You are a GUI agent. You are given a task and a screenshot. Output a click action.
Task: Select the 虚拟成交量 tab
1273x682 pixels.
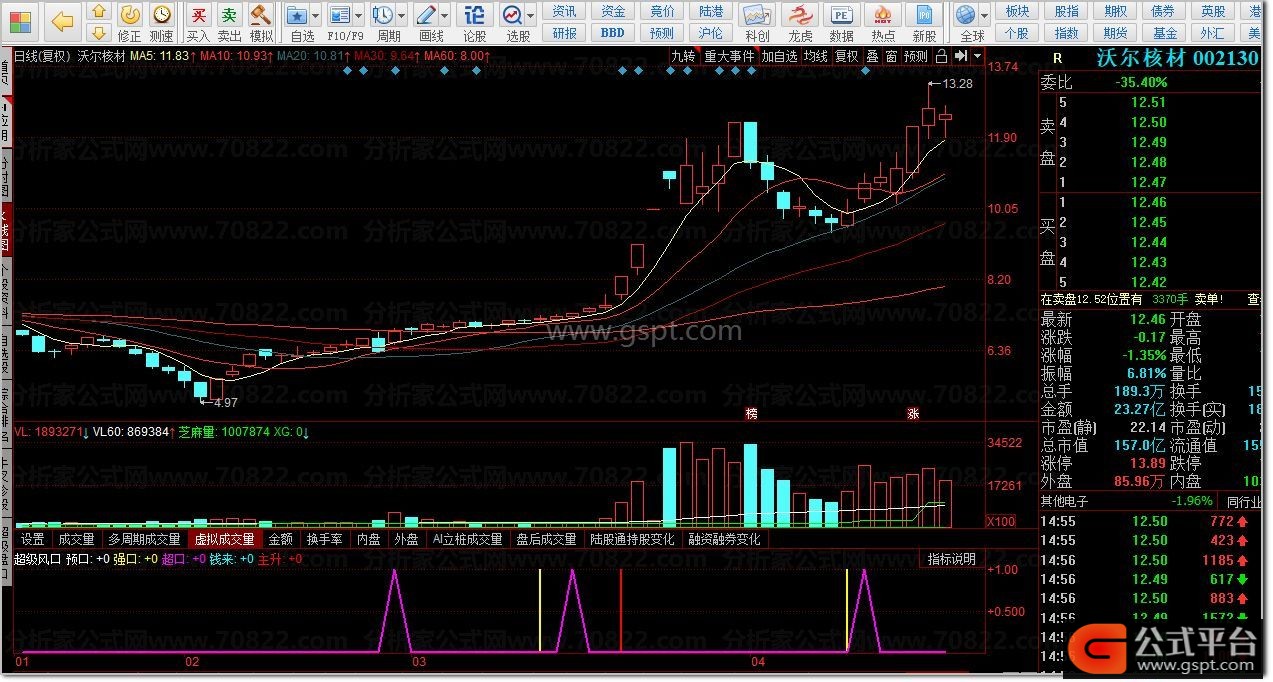[x=225, y=539]
